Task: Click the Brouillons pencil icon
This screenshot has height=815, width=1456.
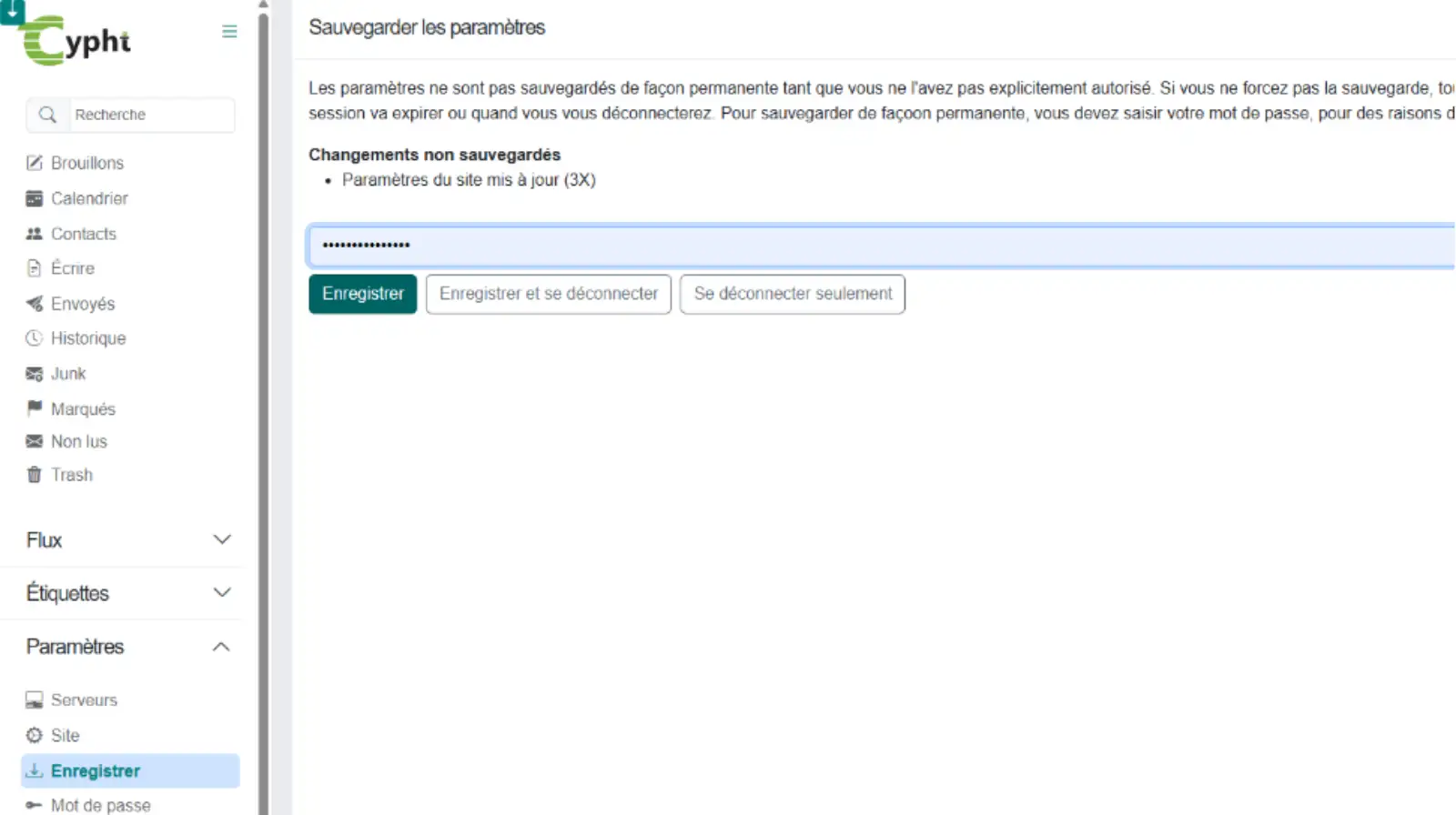Action: point(35,163)
